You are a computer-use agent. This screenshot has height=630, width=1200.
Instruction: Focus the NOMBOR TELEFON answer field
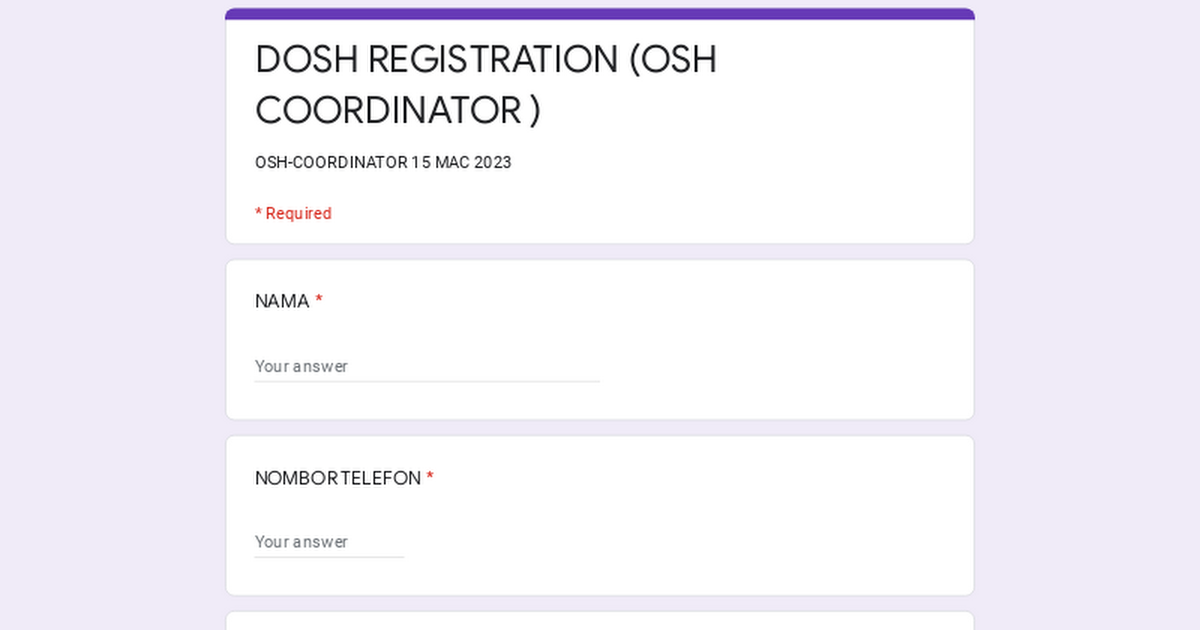329,542
